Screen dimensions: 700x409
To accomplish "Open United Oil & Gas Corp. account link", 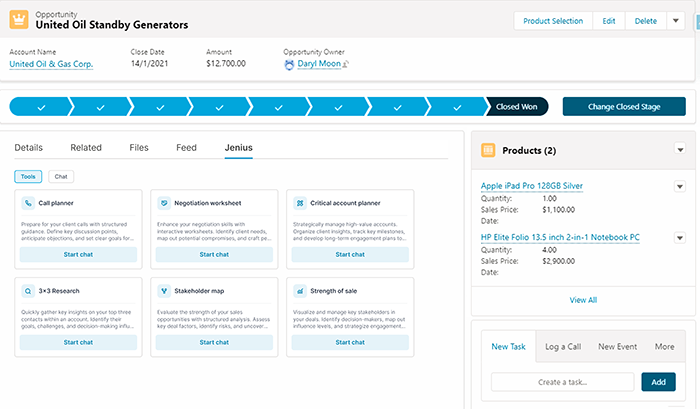I will 51,64.
